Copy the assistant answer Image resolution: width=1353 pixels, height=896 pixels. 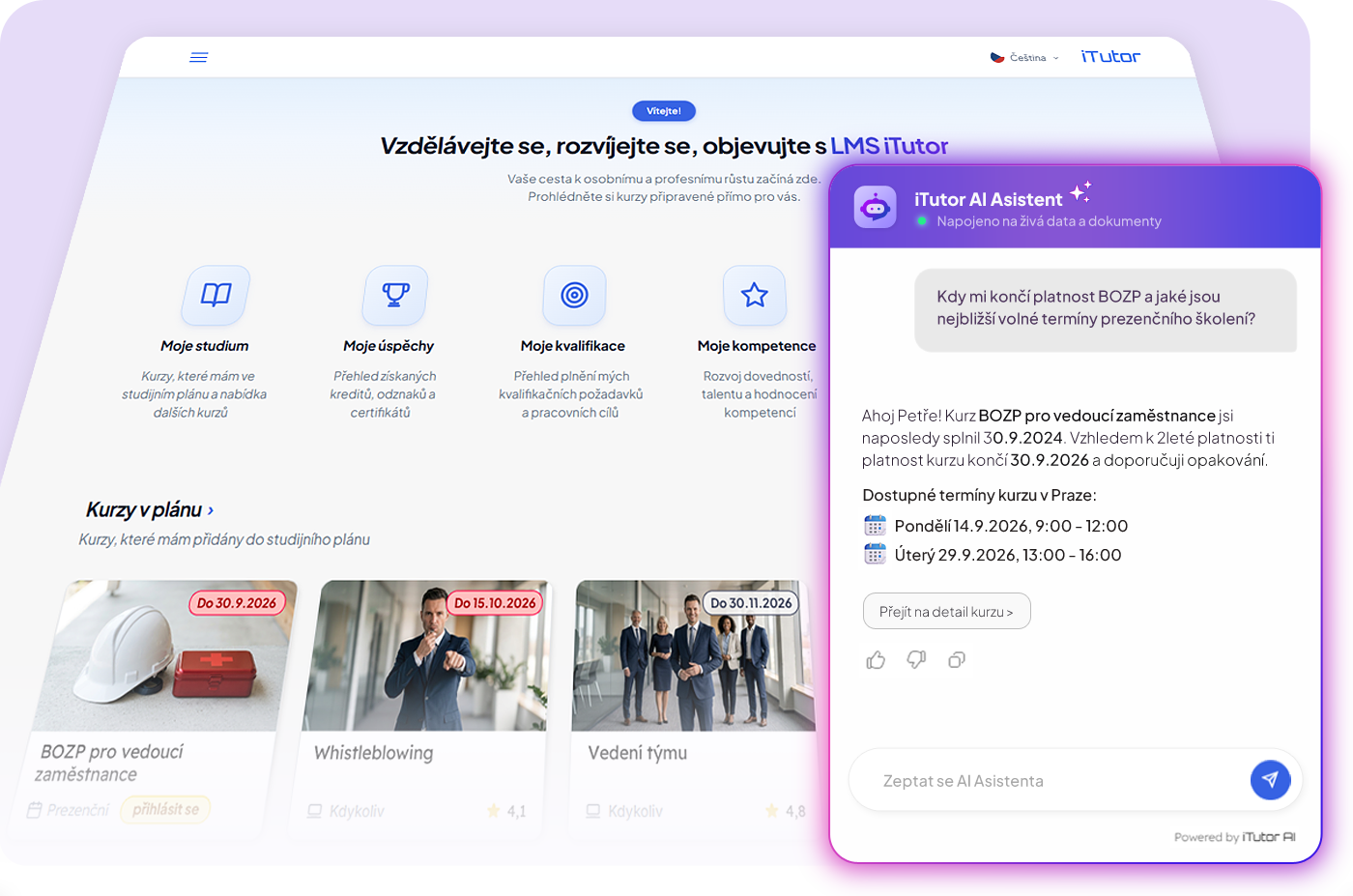pos(957,660)
